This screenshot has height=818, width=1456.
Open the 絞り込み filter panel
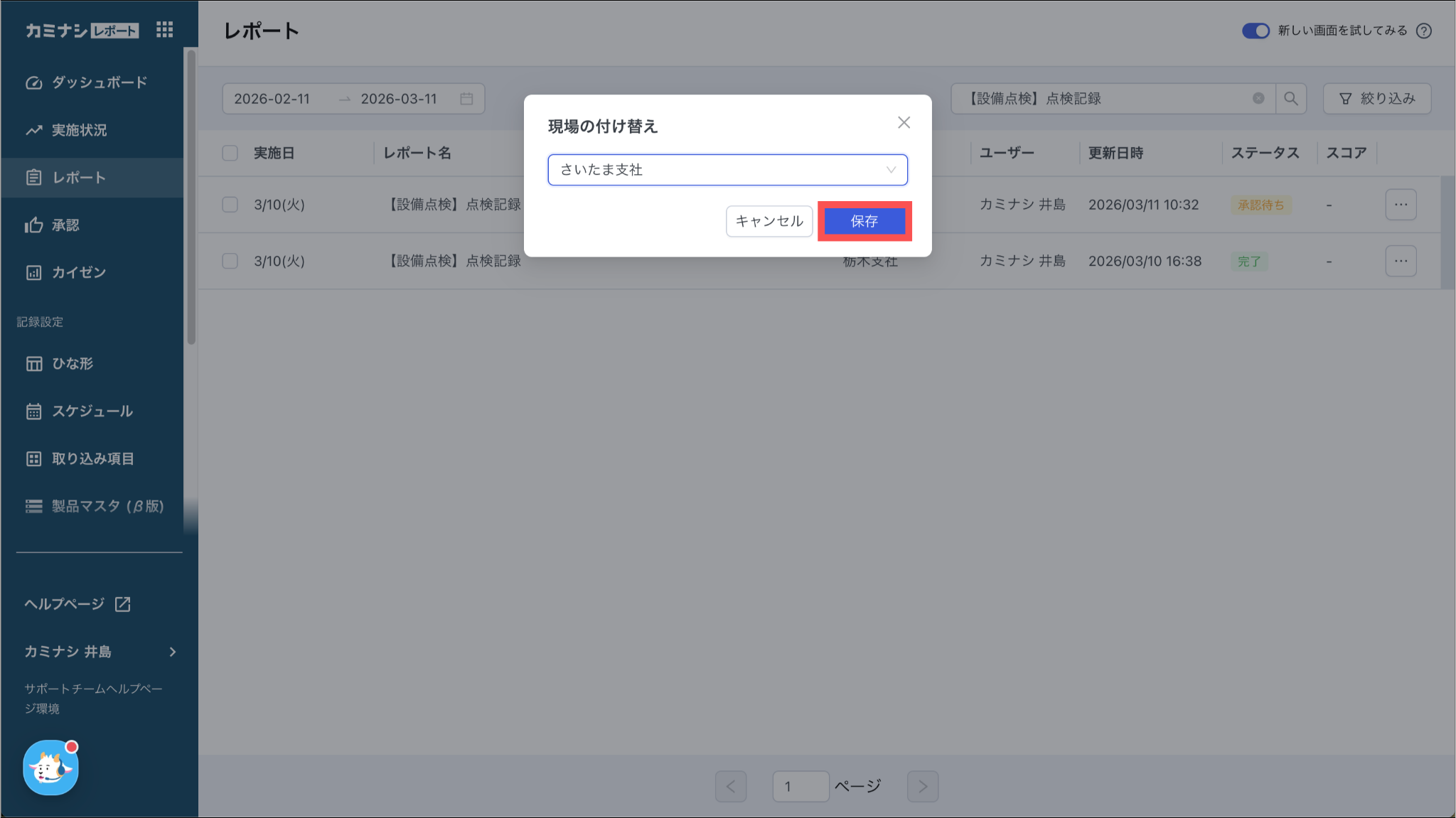[x=1376, y=99]
